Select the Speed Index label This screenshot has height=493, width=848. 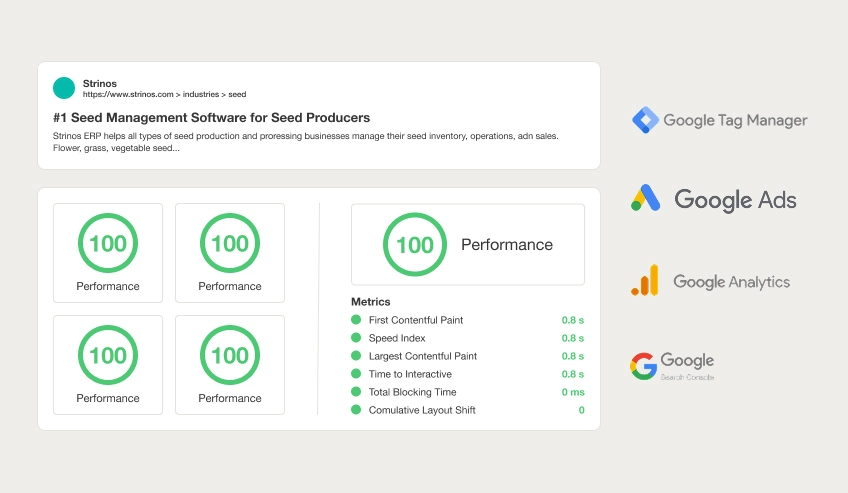click(397, 338)
